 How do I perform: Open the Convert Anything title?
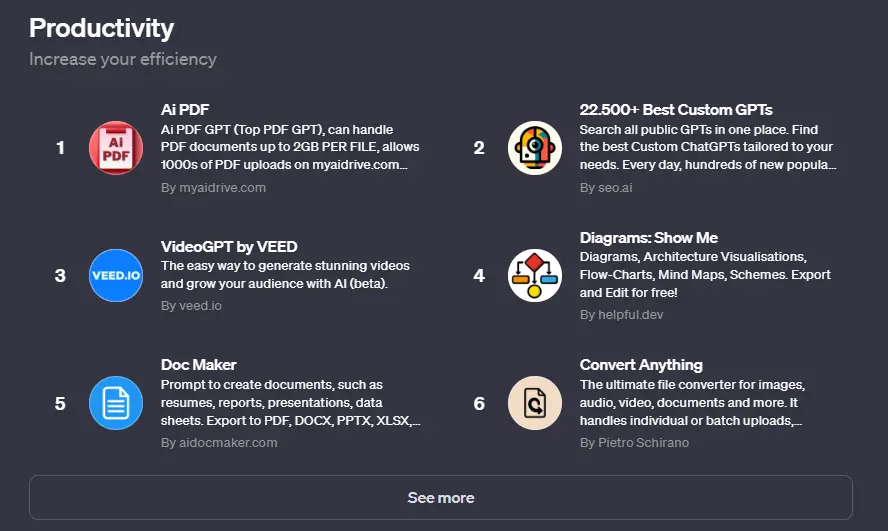[641, 365]
